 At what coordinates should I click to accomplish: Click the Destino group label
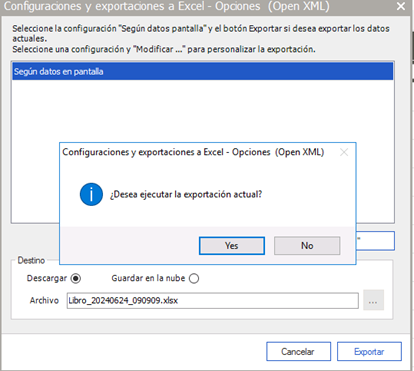(x=31, y=260)
